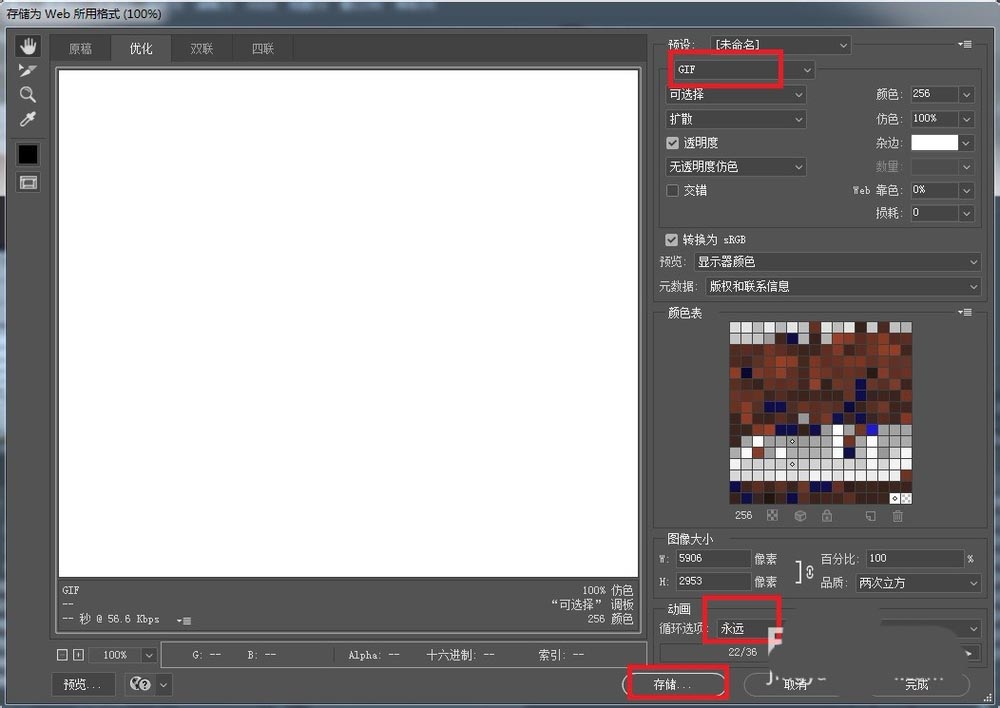Expand the 颜色 256 dropdown arrow
Viewport: 1000px width, 708px height.
pyautogui.click(x=966, y=94)
